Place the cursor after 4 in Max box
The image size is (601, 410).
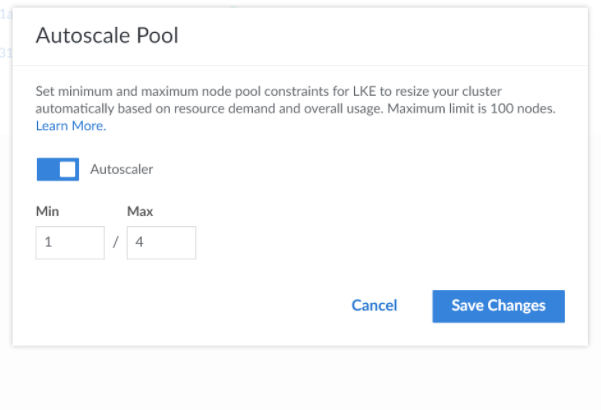tap(145, 243)
